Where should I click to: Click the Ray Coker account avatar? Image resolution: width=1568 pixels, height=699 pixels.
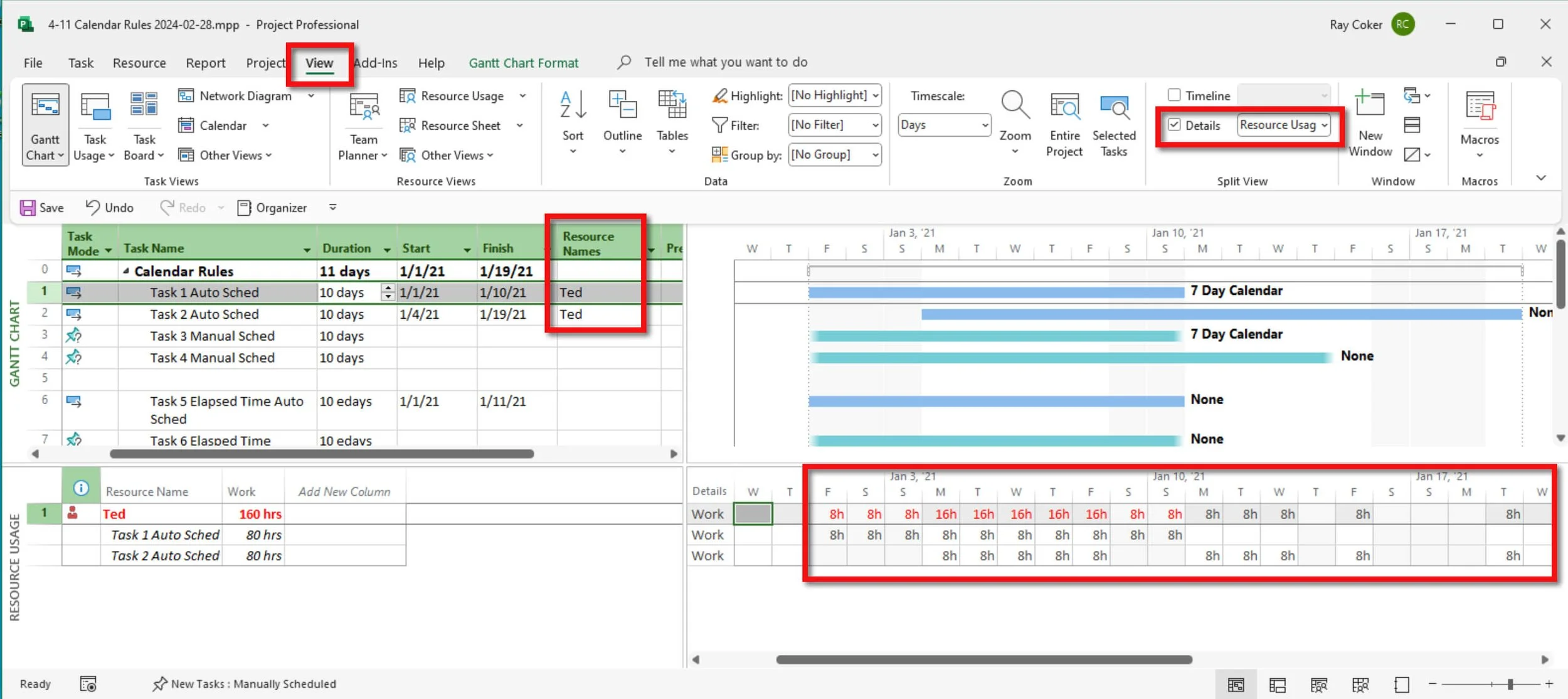pyautogui.click(x=1403, y=24)
